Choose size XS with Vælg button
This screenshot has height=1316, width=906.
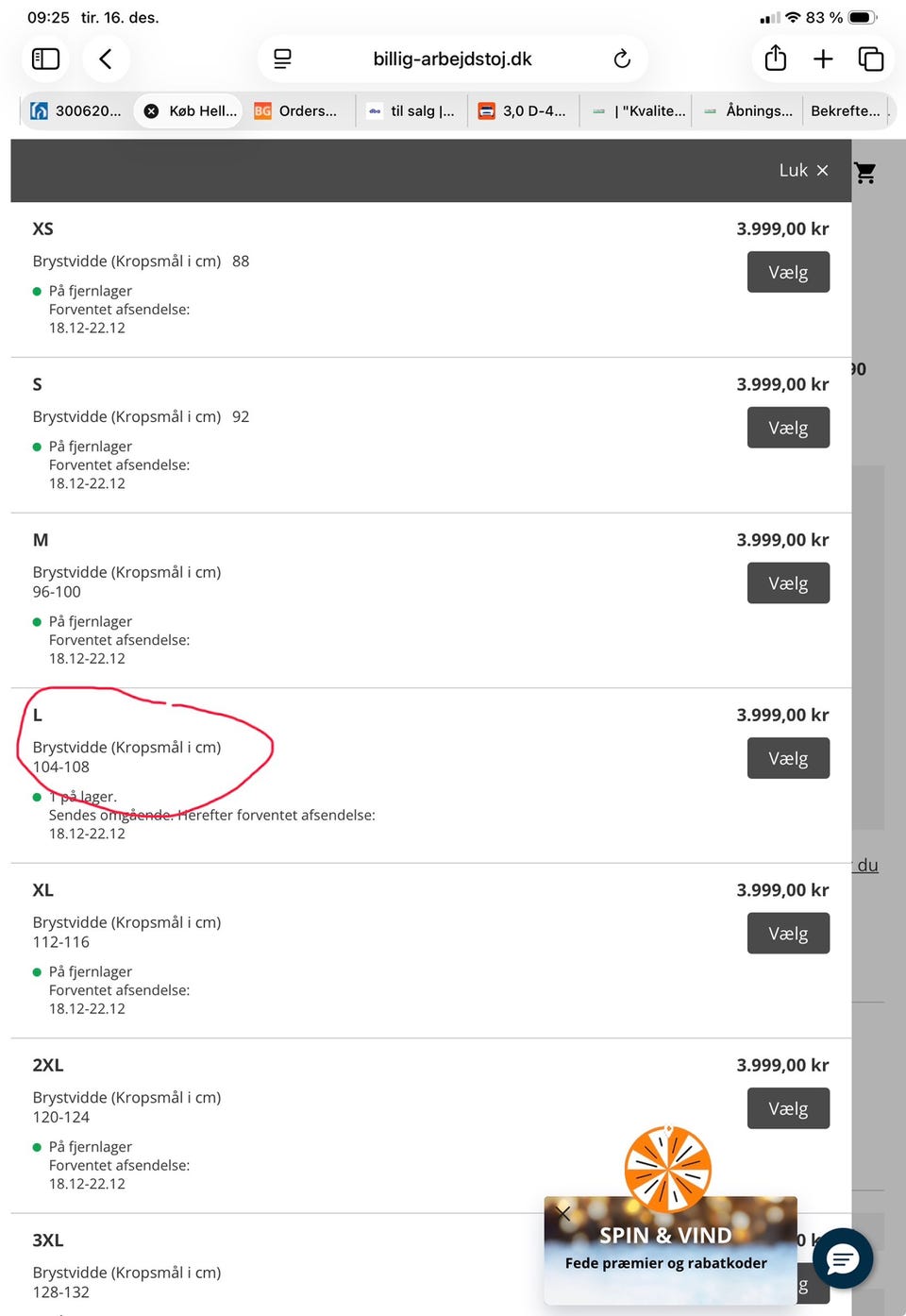click(x=788, y=272)
